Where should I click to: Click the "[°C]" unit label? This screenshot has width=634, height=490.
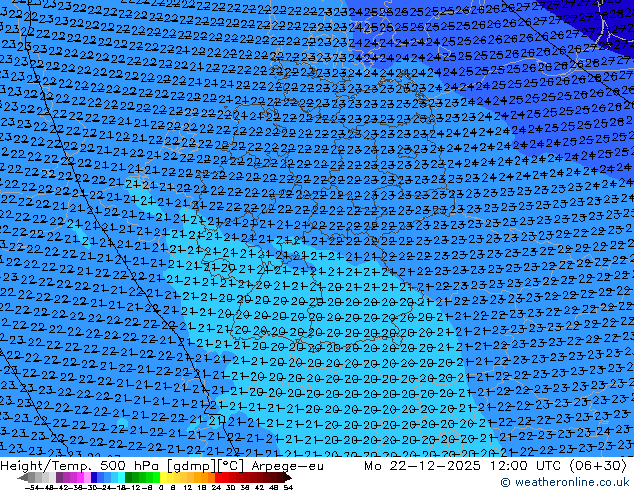pyautogui.click(x=232, y=466)
